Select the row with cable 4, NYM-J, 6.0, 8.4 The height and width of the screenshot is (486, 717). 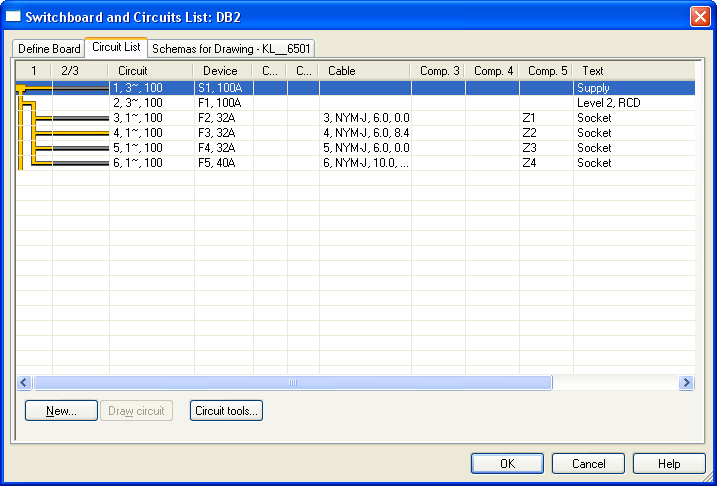click(365, 133)
